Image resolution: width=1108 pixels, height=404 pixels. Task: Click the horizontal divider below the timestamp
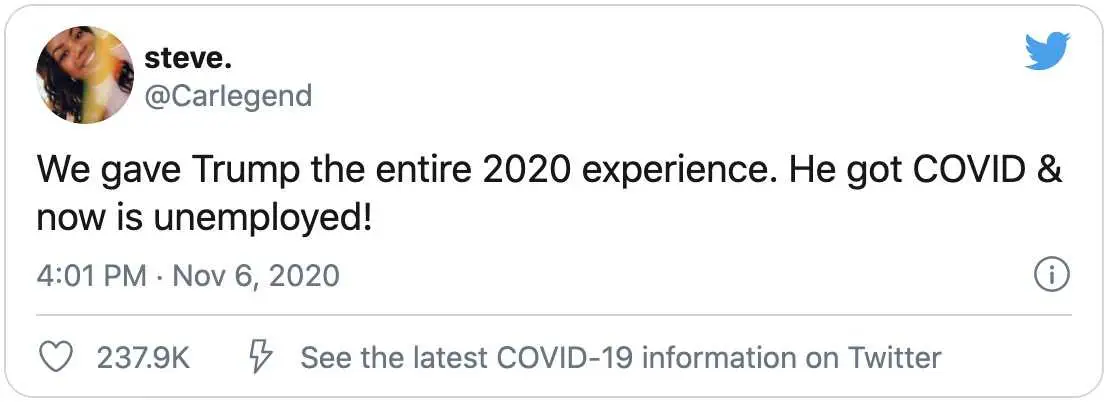click(x=554, y=314)
